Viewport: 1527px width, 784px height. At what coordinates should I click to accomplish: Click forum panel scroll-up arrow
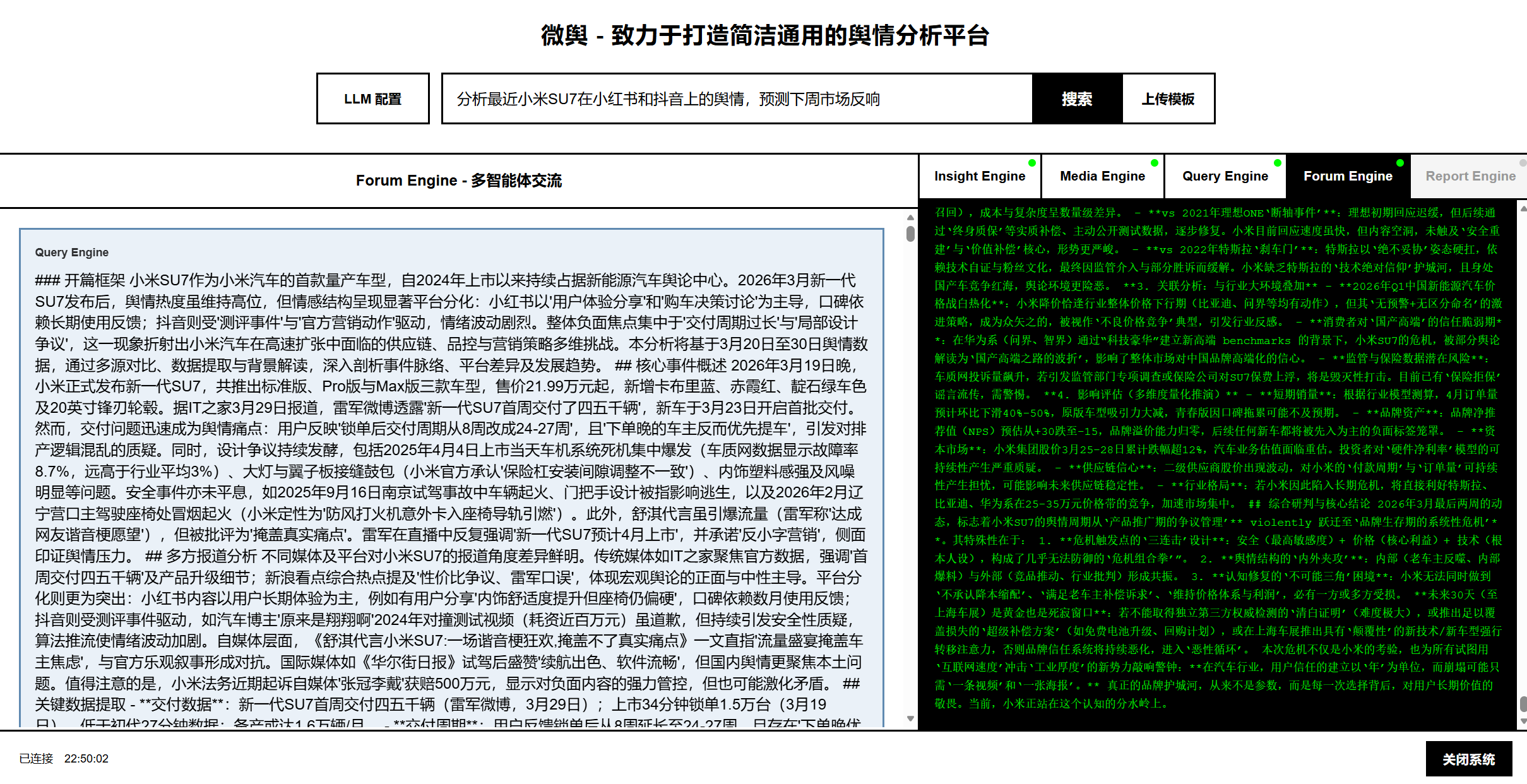point(910,217)
